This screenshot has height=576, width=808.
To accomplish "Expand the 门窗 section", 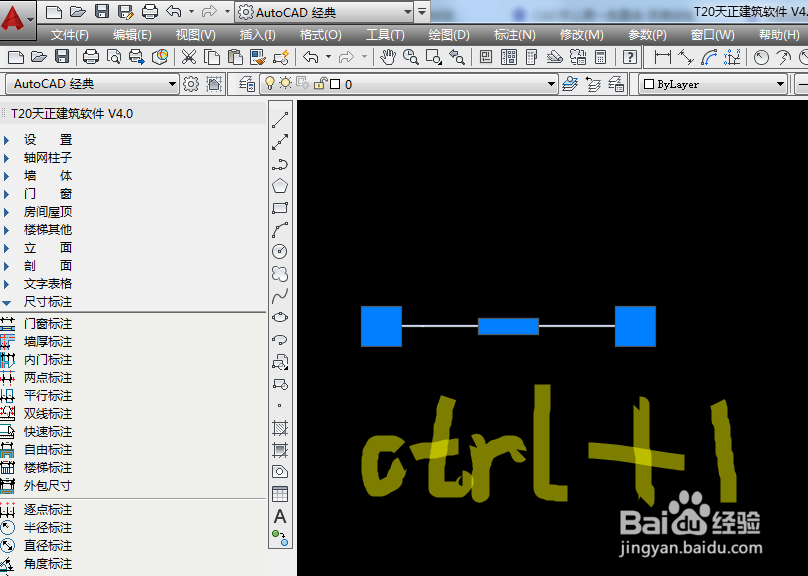I will point(7,194).
